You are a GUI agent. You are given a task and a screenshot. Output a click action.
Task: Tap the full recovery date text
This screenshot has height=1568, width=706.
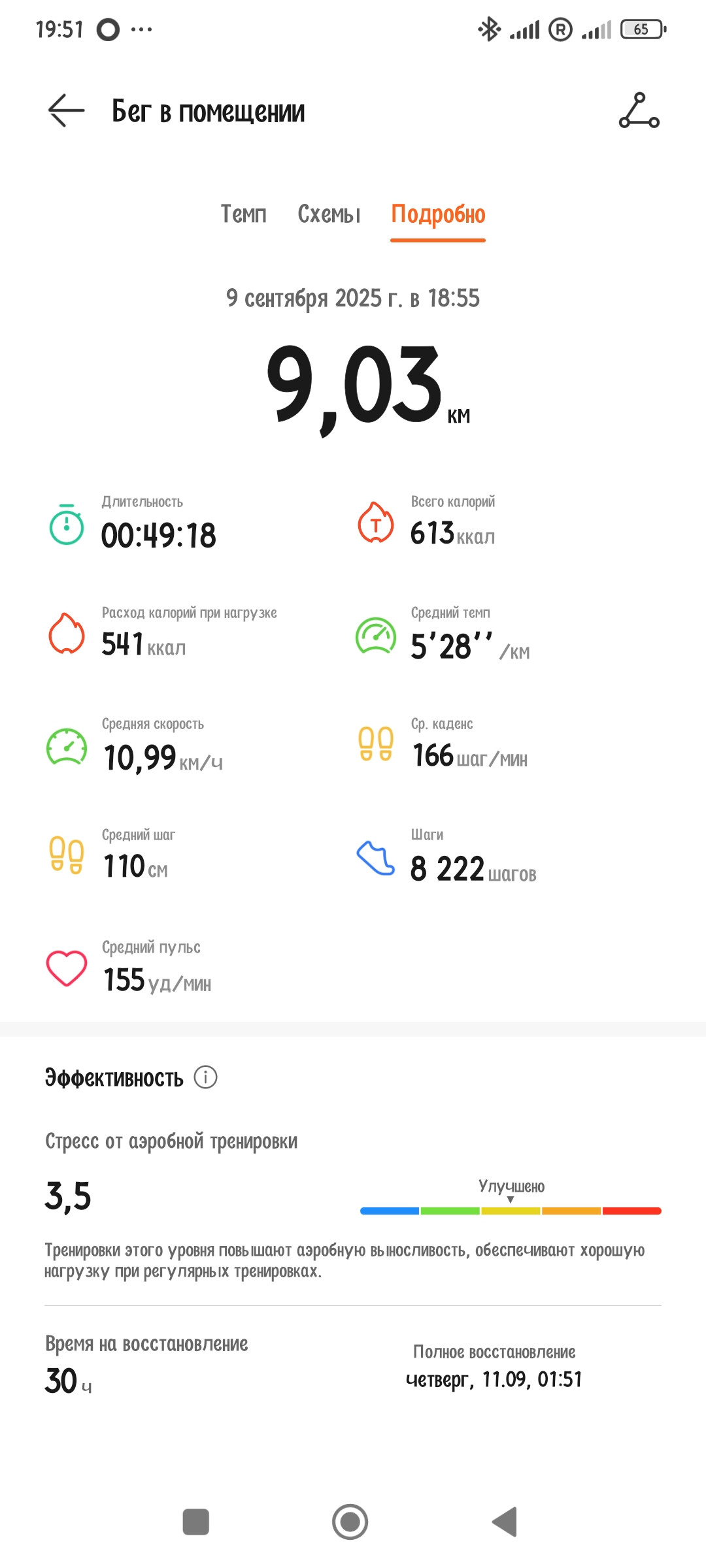coord(494,1379)
